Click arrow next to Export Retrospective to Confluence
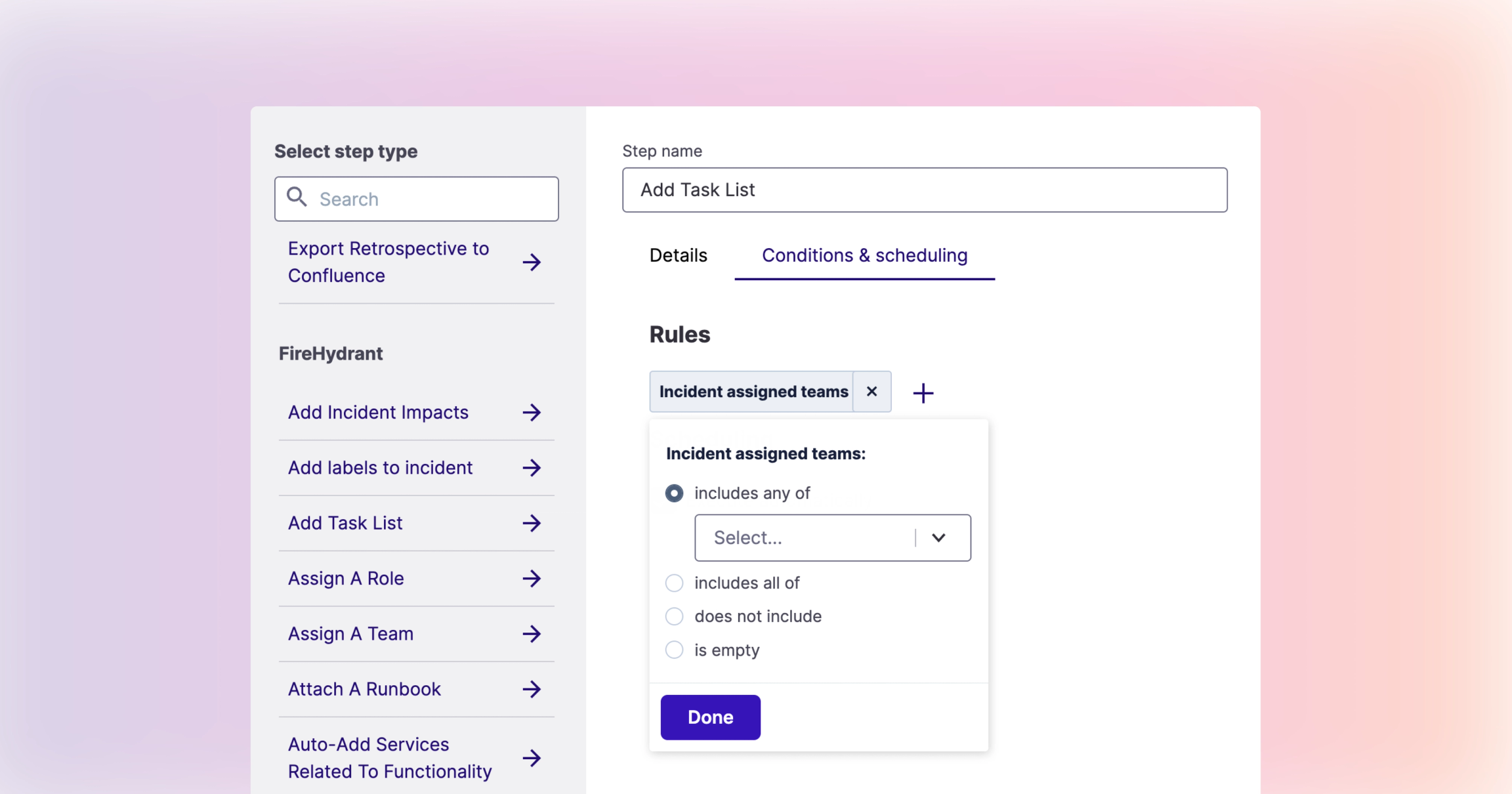This screenshot has width=1512, height=794. [532, 262]
